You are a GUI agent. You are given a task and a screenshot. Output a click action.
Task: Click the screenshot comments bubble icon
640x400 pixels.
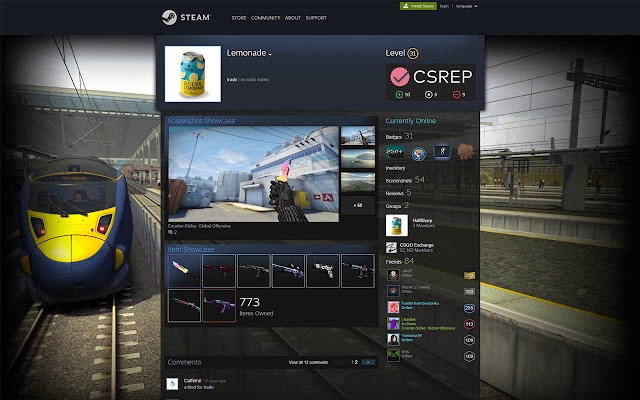coord(170,232)
